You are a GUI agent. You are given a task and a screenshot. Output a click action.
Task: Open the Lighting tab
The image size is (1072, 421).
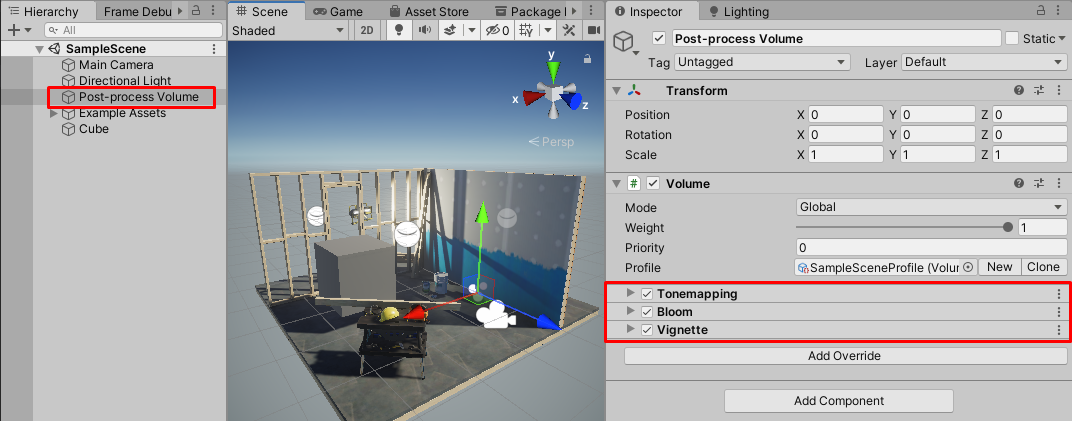coord(739,12)
